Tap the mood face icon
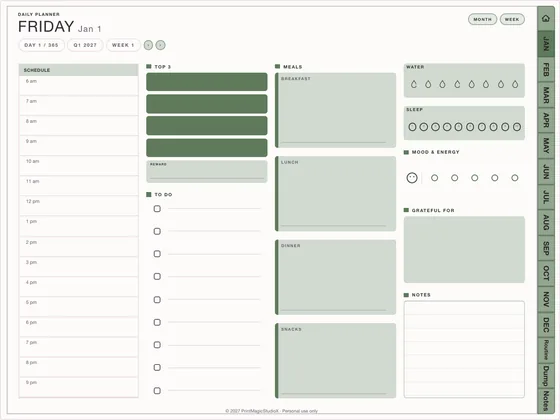This screenshot has width=560, height=420. pos(412,178)
